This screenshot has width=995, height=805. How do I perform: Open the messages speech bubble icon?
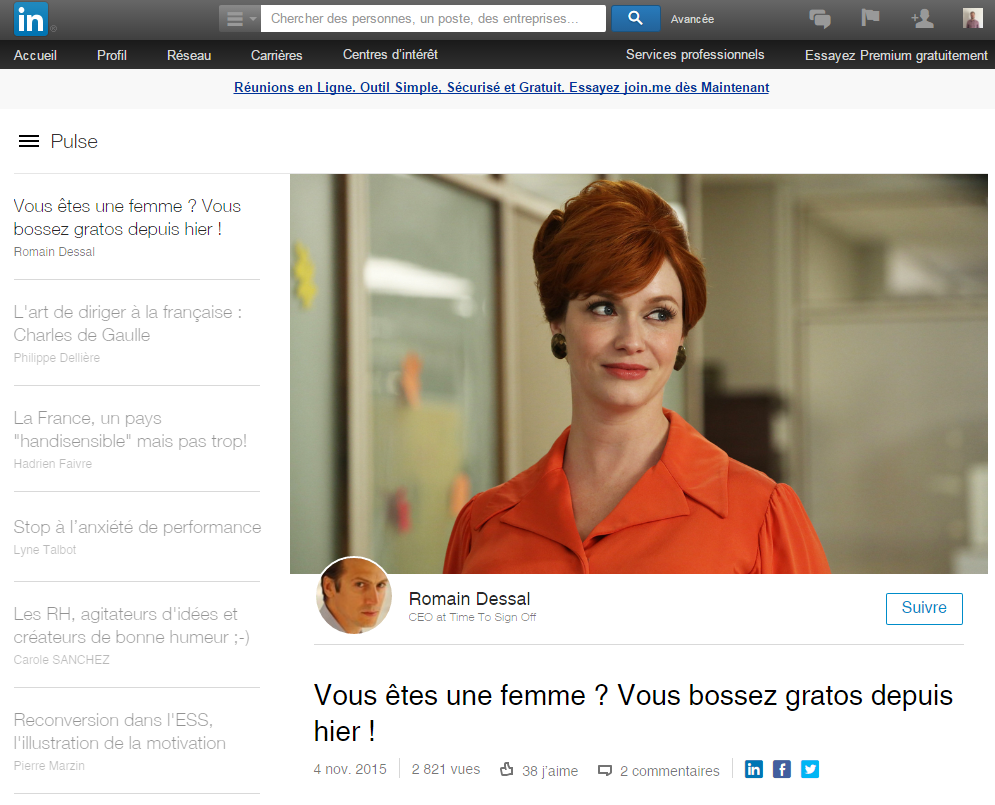pyautogui.click(x=820, y=18)
